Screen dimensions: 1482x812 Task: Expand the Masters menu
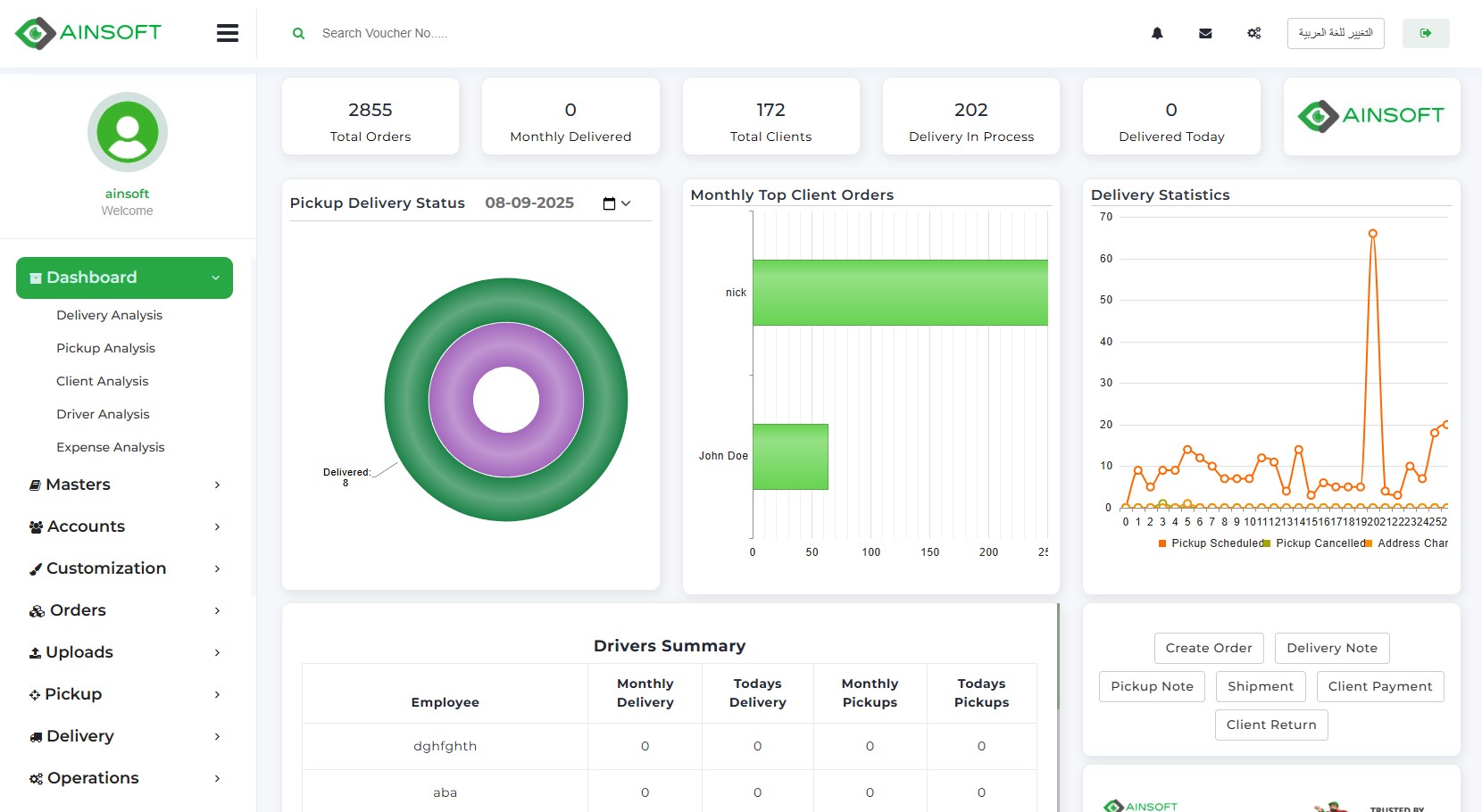(125, 485)
